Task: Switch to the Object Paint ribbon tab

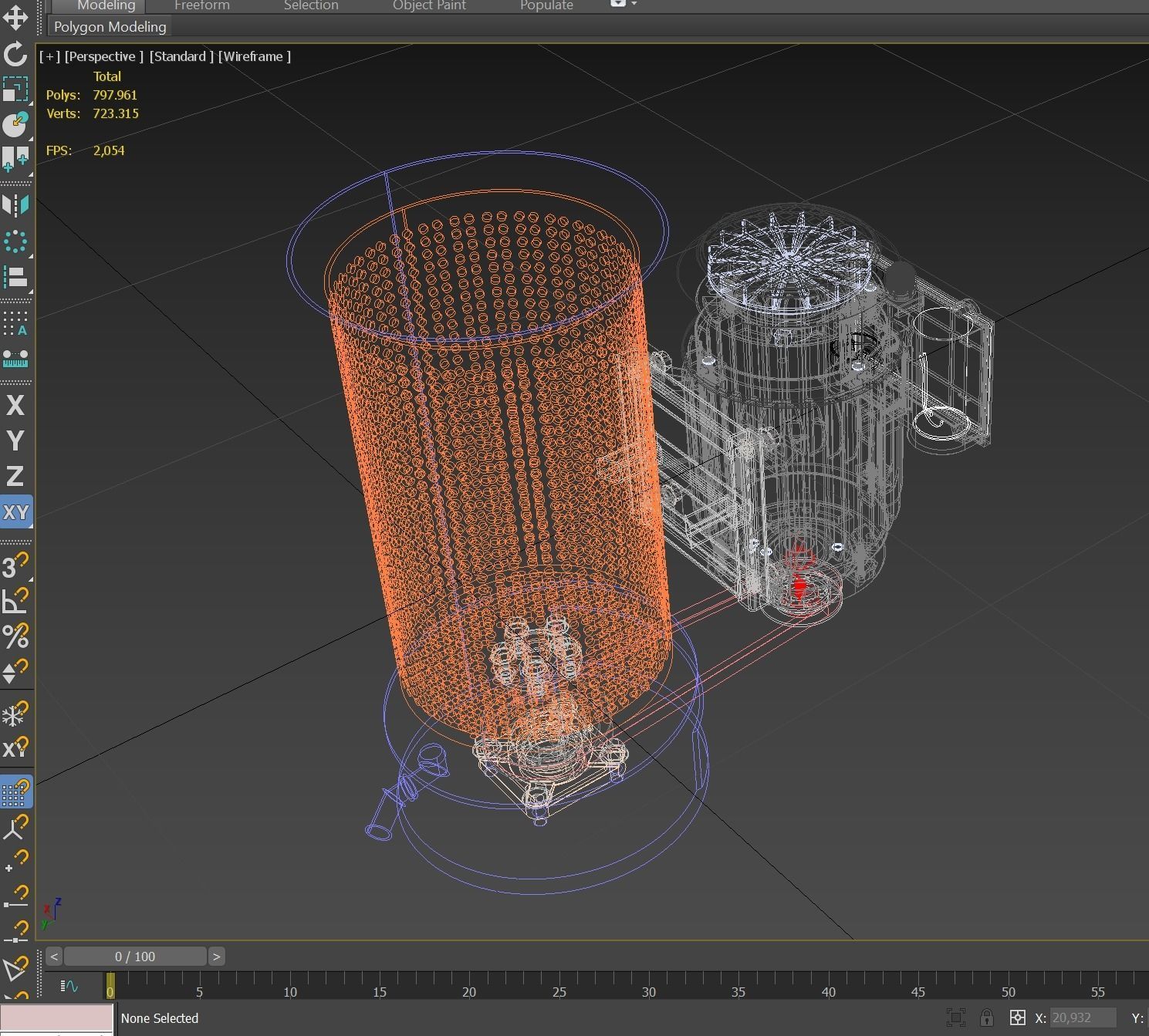Action: [x=429, y=5]
